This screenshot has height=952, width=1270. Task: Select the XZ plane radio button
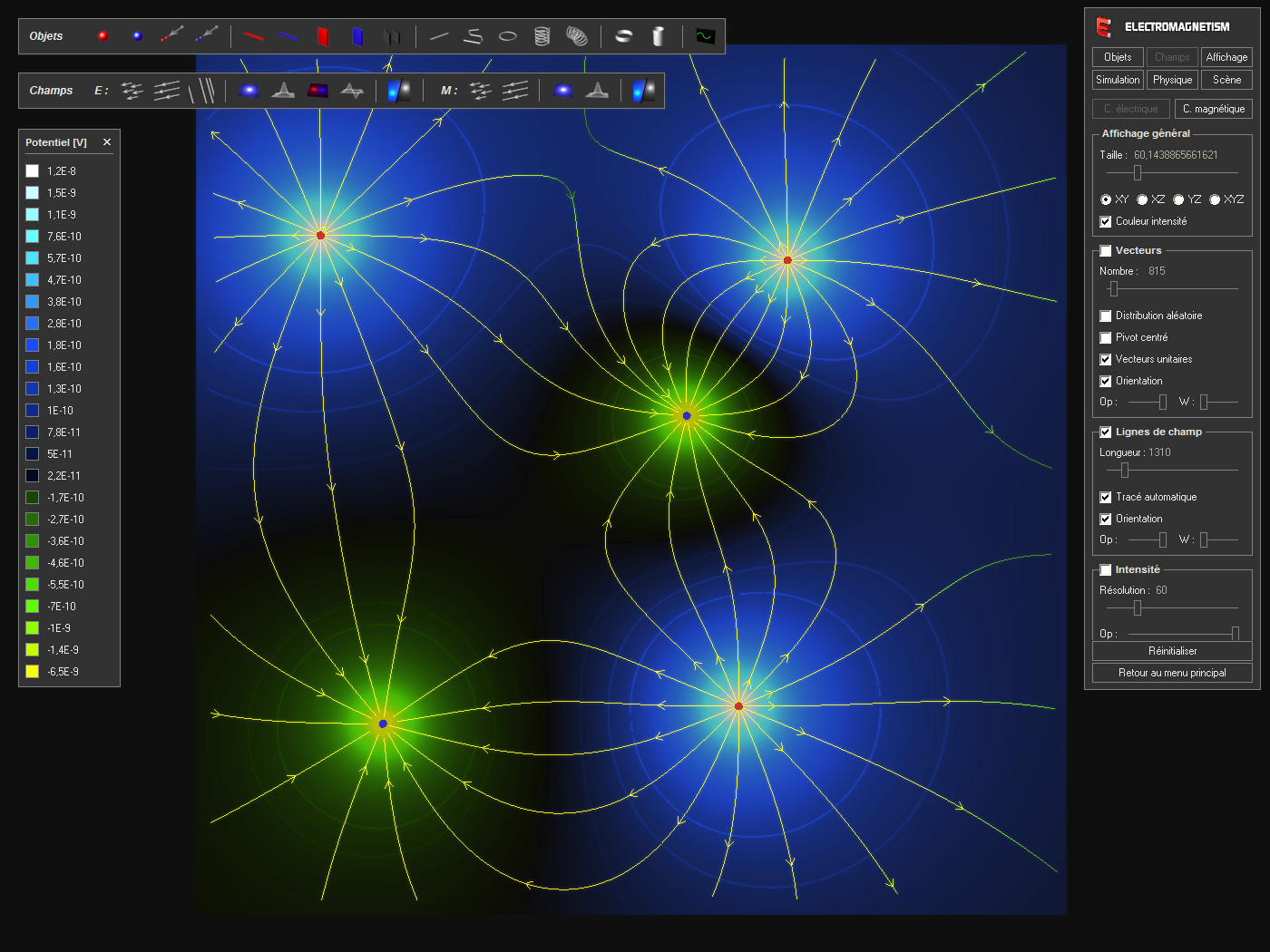click(x=1142, y=199)
